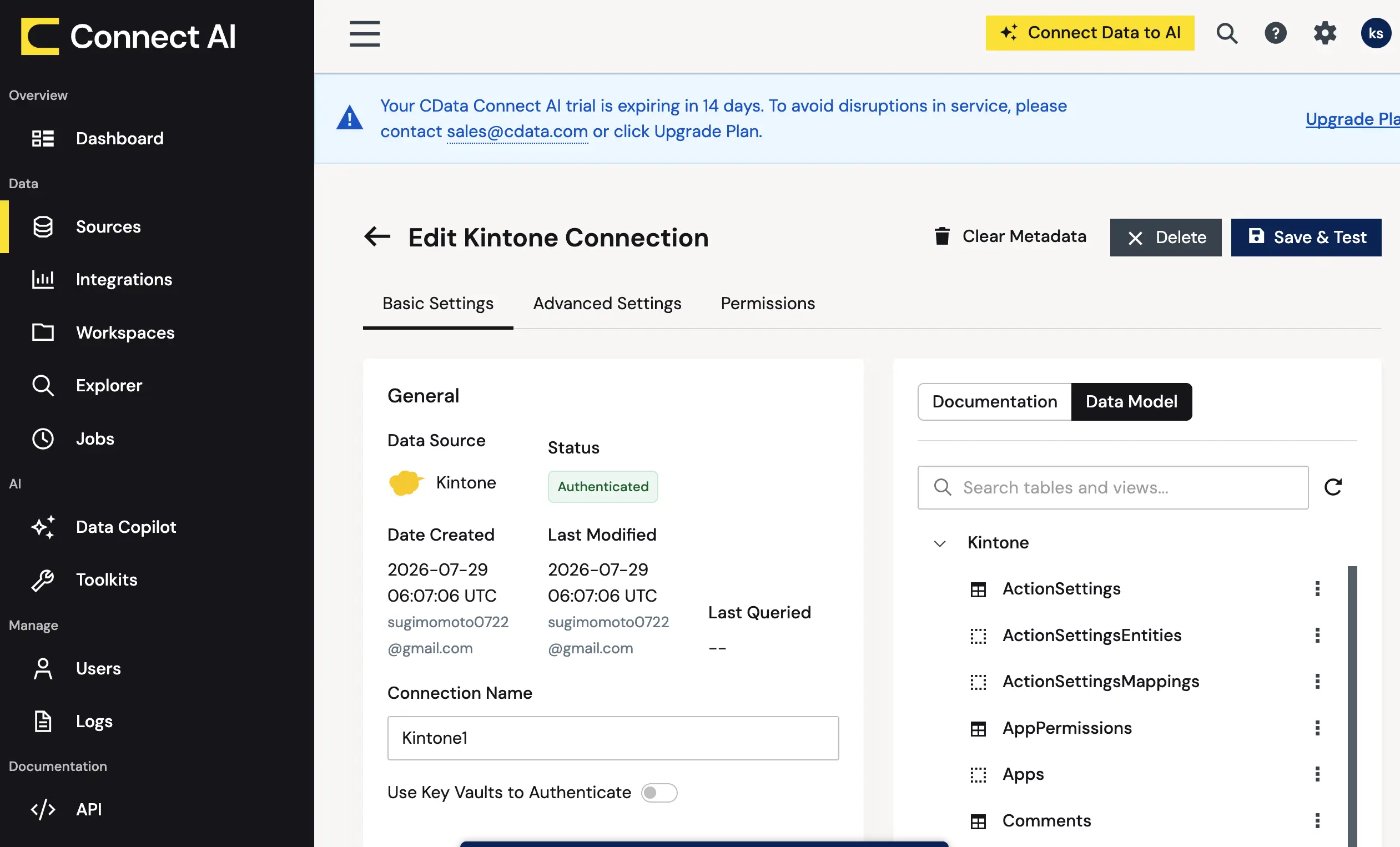Click the Last Queried label
The height and width of the screenshot is (847, 1400).
coord(759,612)
